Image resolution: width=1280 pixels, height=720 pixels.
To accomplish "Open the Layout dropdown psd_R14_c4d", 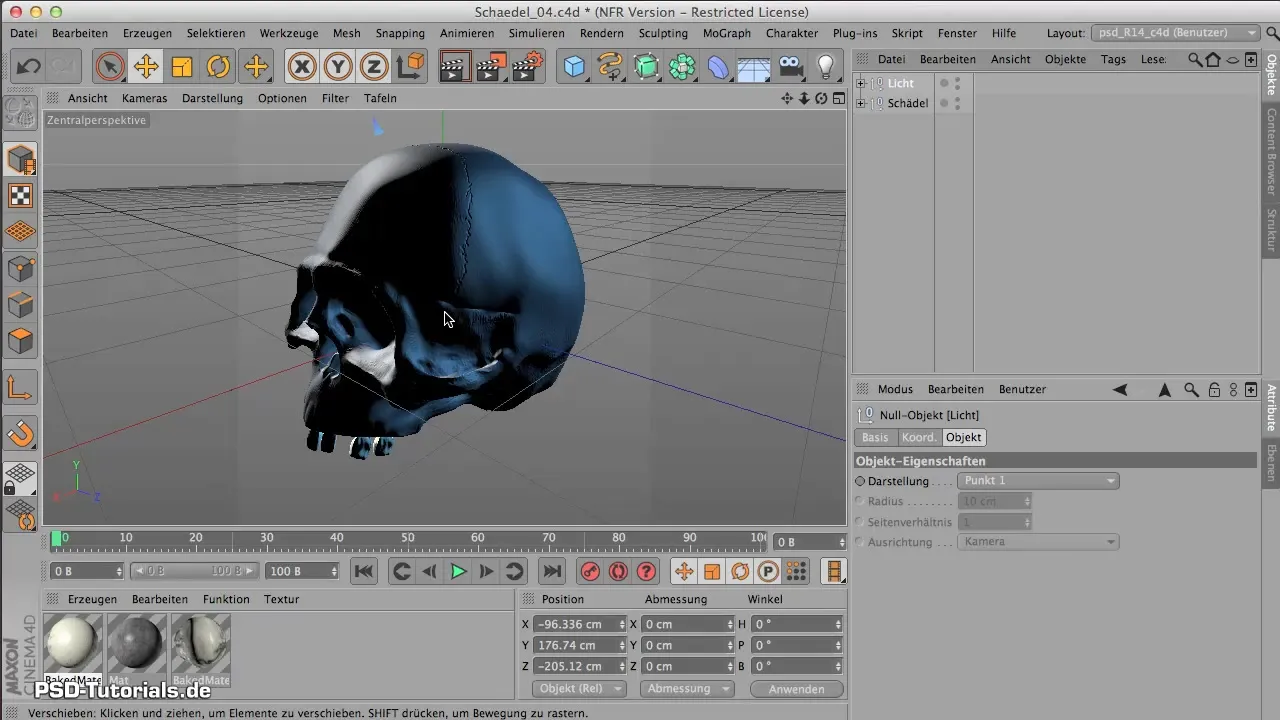I will pos(1176,33).
